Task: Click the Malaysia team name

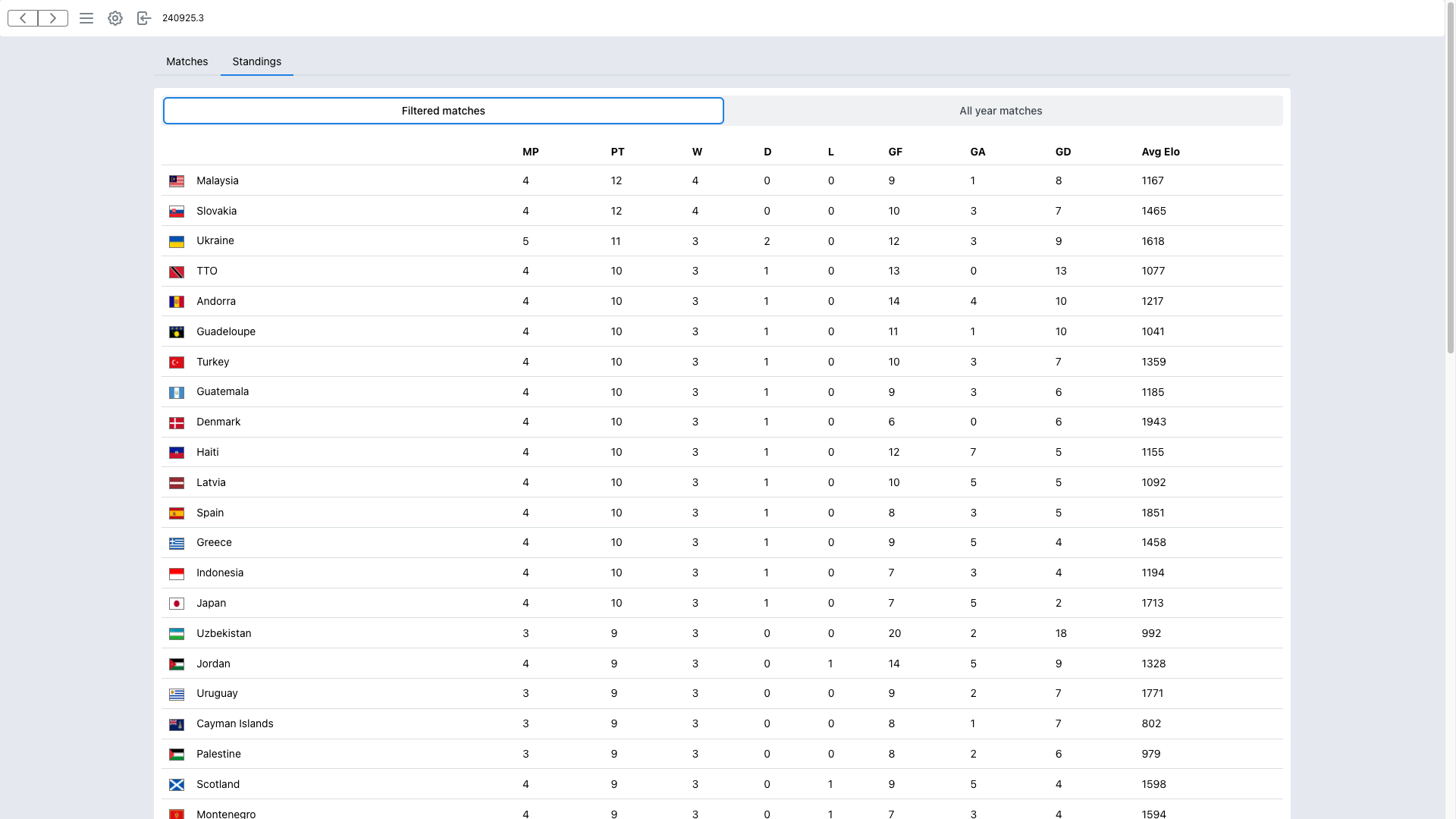Action: click(218, 180)
